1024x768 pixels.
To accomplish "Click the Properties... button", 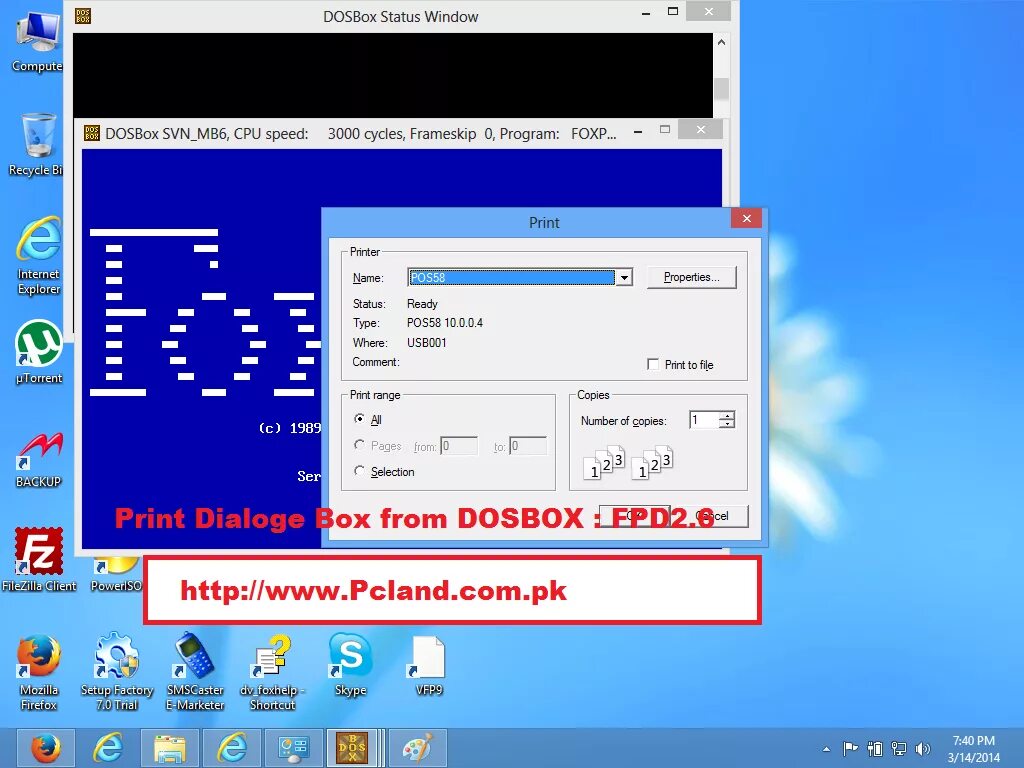I will pos(692,277).
